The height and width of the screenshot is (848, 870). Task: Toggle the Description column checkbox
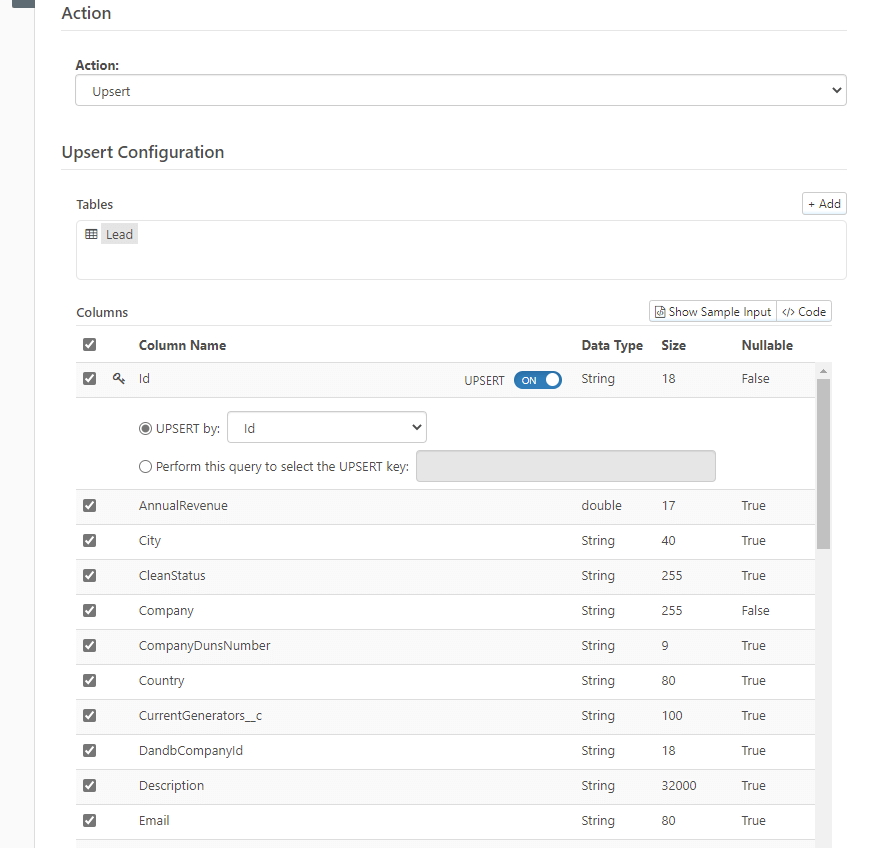coord(89,786)
